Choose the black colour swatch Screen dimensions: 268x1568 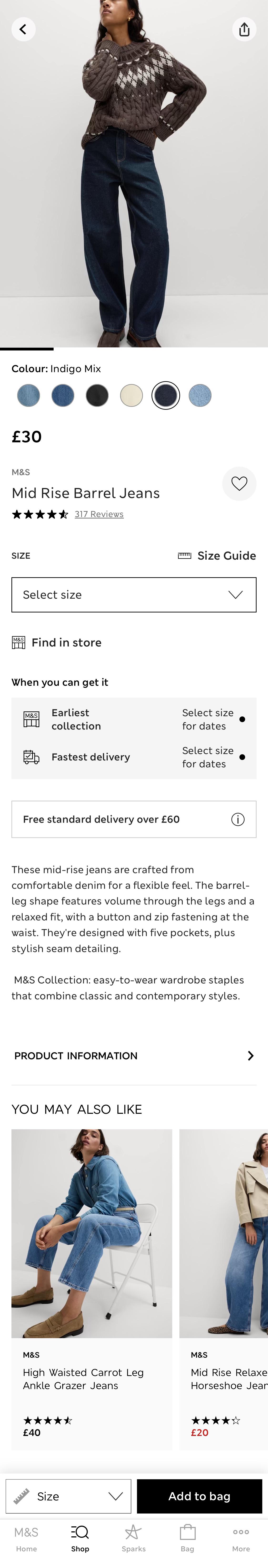97,395
